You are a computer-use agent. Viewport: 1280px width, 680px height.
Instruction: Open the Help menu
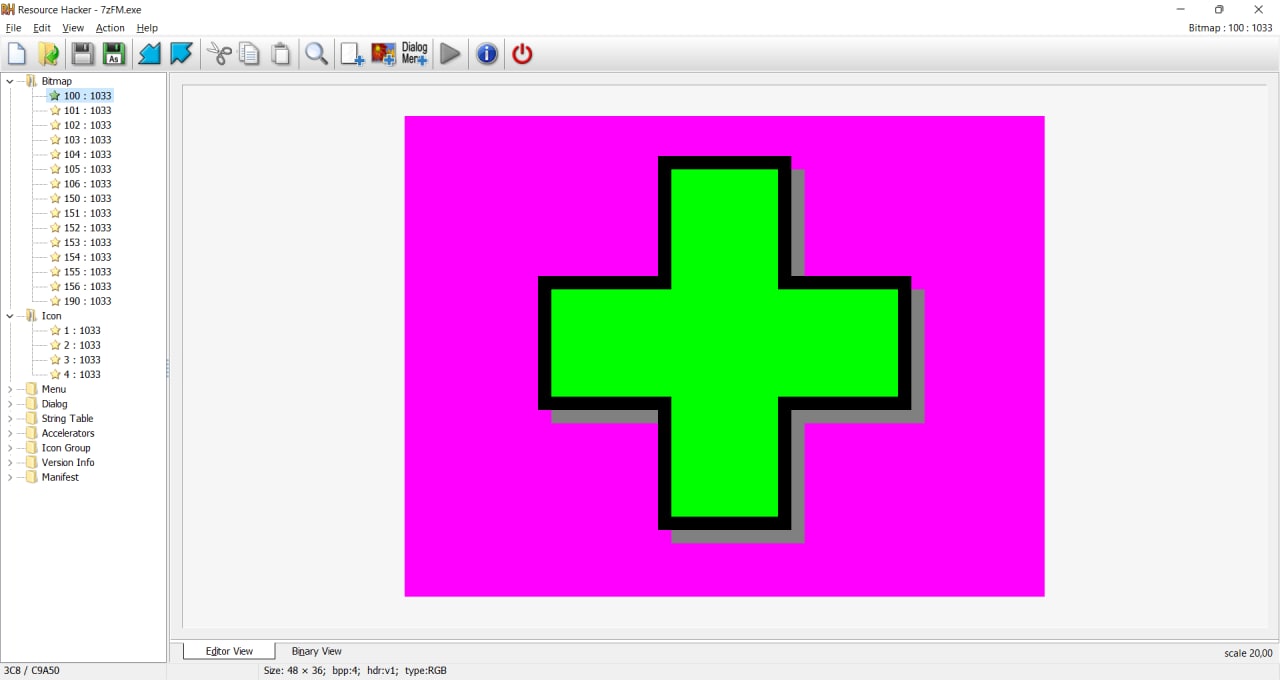[x=147, y=28]
